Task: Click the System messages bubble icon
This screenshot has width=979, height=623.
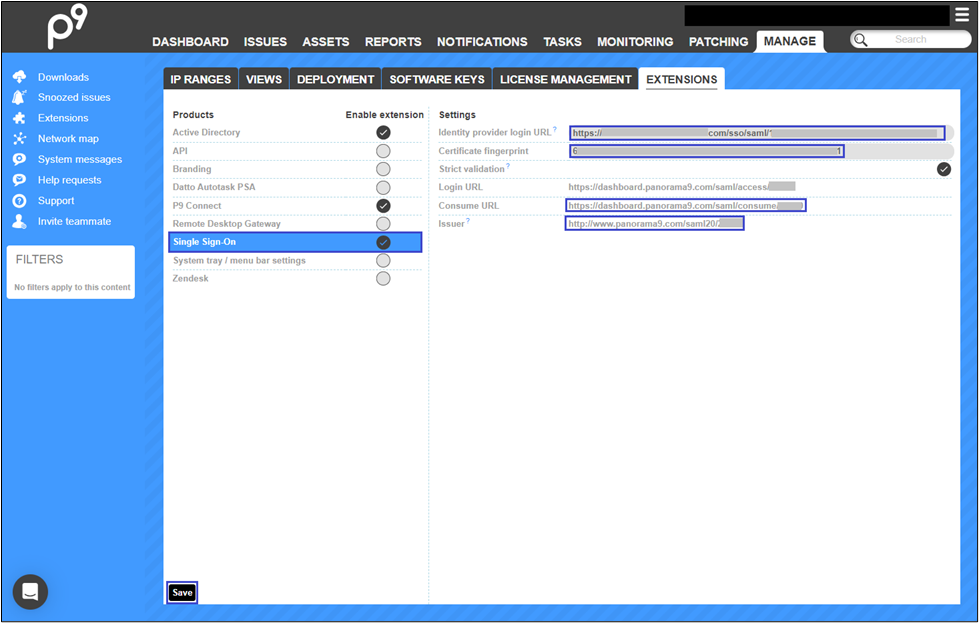Action: pos(19,159)
